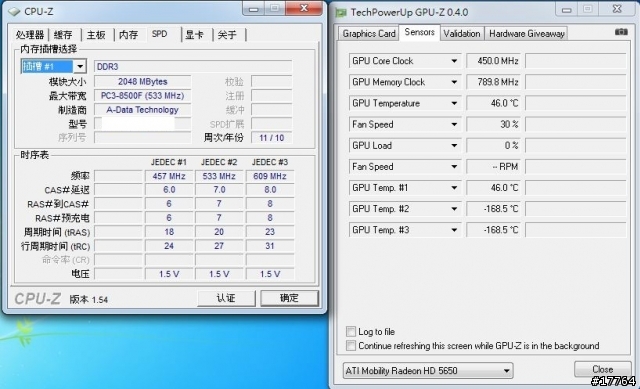The width and height of the screenshot is (640, 389).
Task: Click the 认证 button in CPU-Z
Action: click(x=227, y=298)
